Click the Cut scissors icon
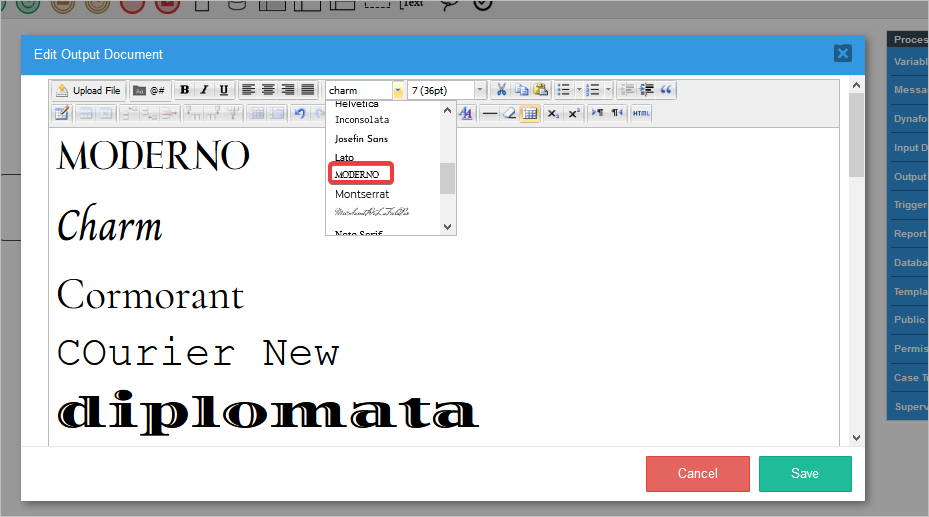Viewport: 929px width, 517px height. coord(502,90)
